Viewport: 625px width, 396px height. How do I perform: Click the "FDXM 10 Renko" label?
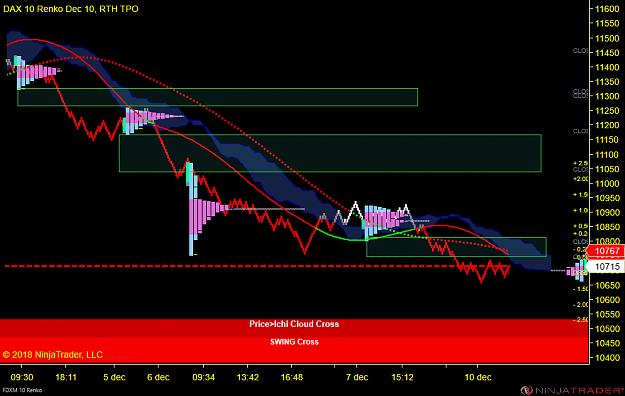(x=22, y=390)
